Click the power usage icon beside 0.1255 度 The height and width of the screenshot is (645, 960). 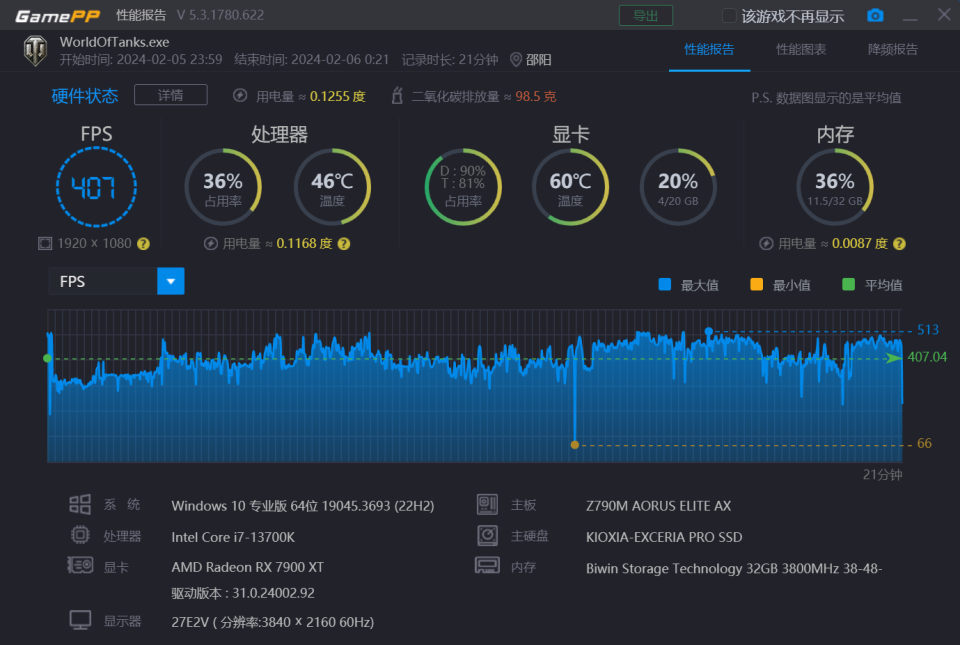pos(240,95)
